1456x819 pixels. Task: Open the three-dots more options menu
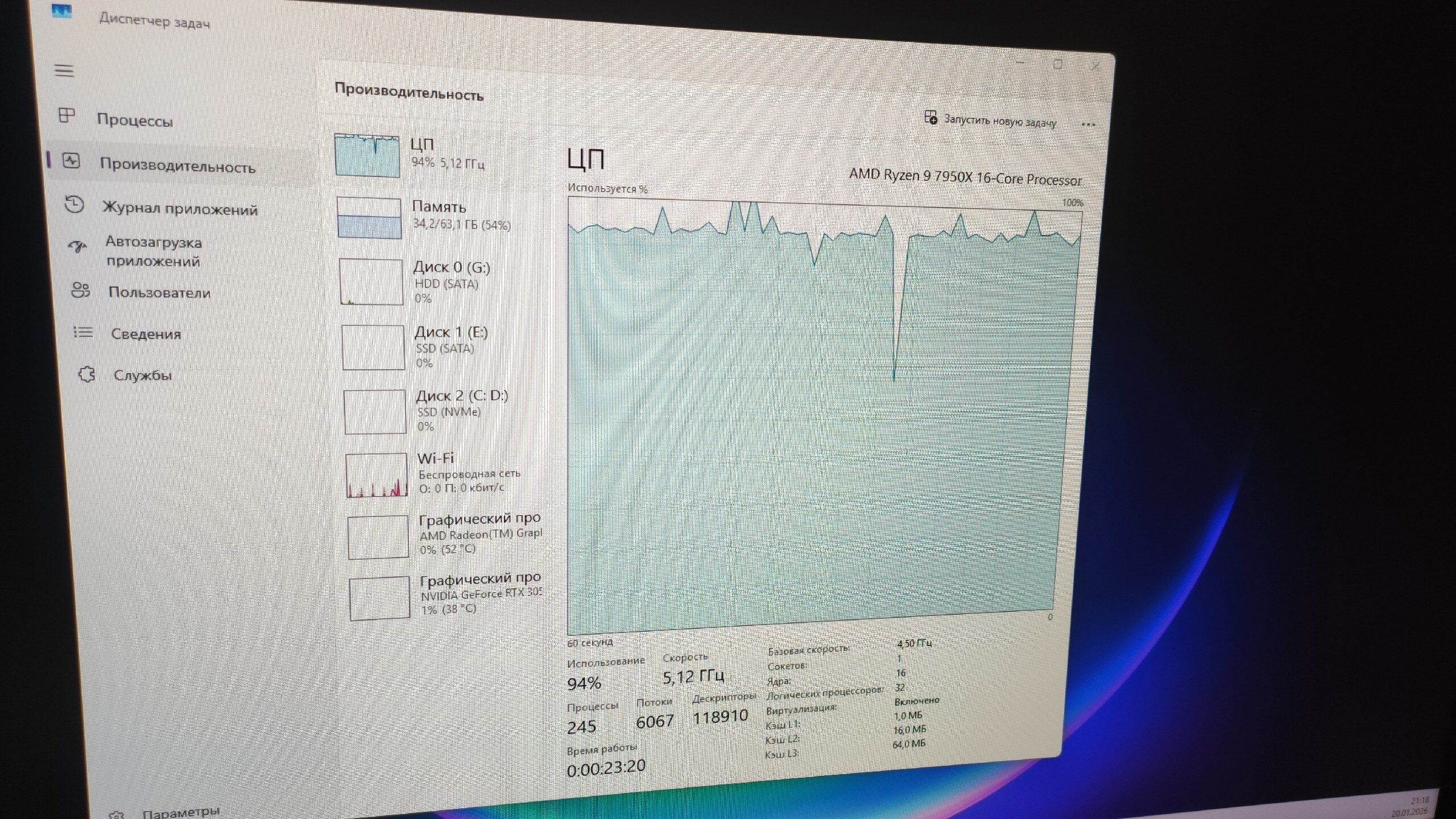(1087, 125)
